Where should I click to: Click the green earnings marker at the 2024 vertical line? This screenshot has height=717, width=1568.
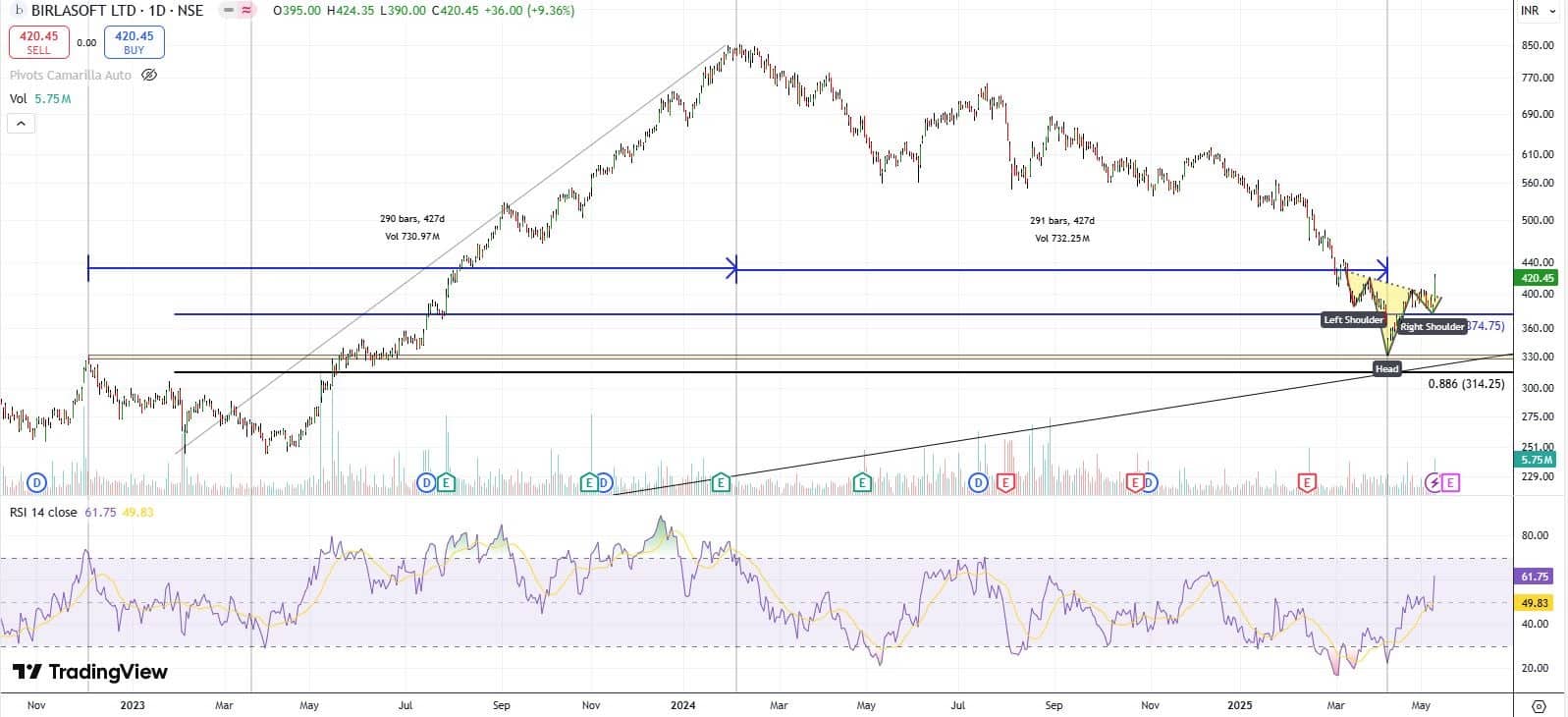coord(721,482)
